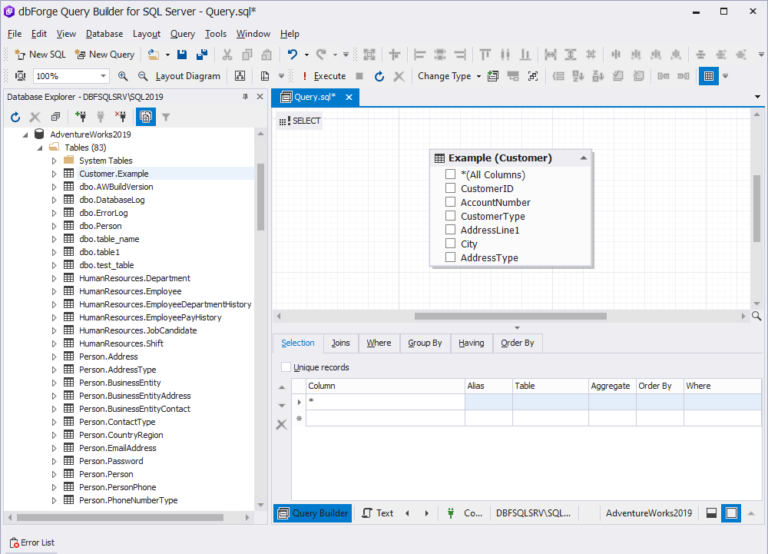The width and height of the screenshot is (768, 554).
Task: Click the undo arrow icon
Action: [292, 54]
